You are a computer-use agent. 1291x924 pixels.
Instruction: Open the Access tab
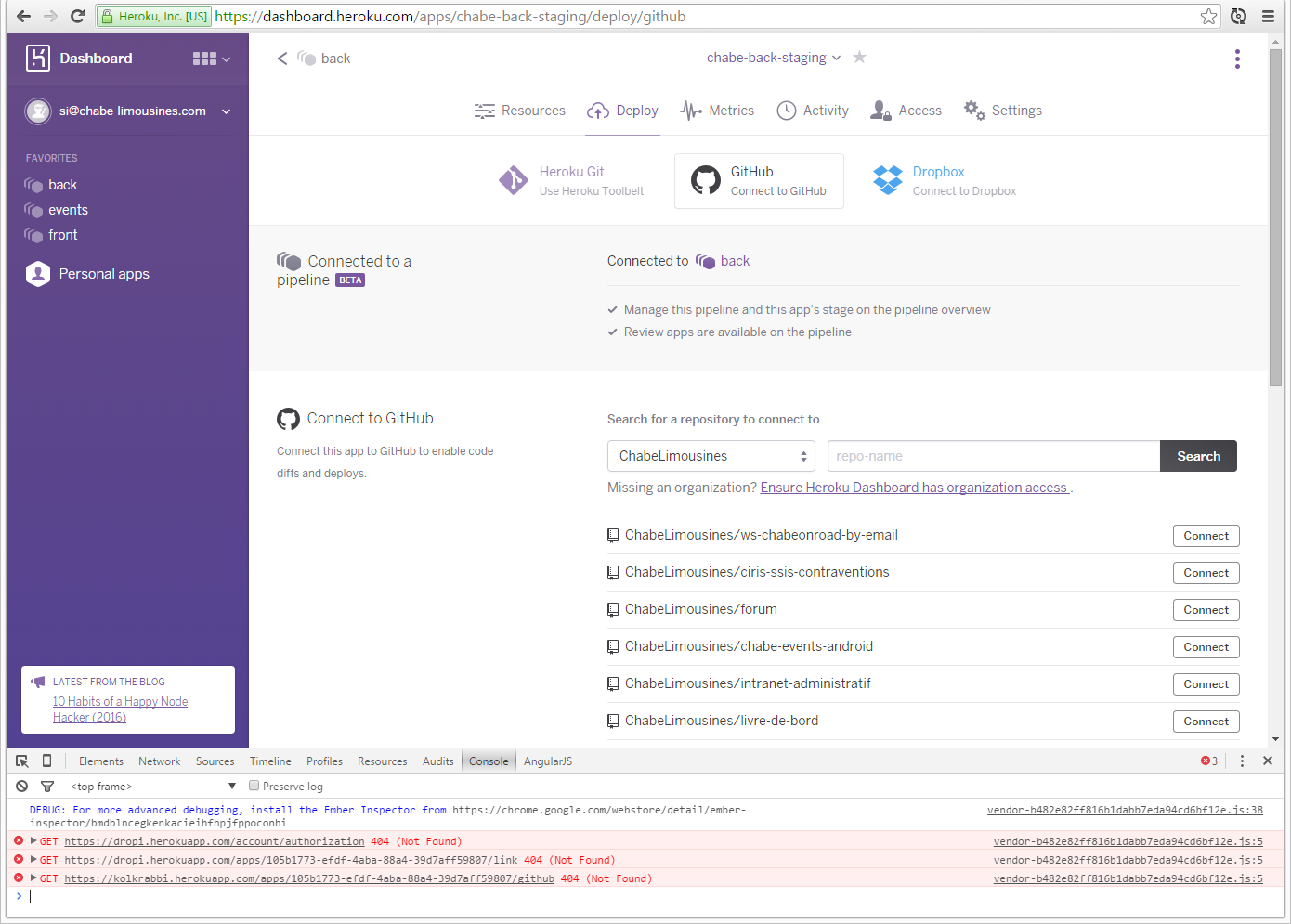click(906, 111)
